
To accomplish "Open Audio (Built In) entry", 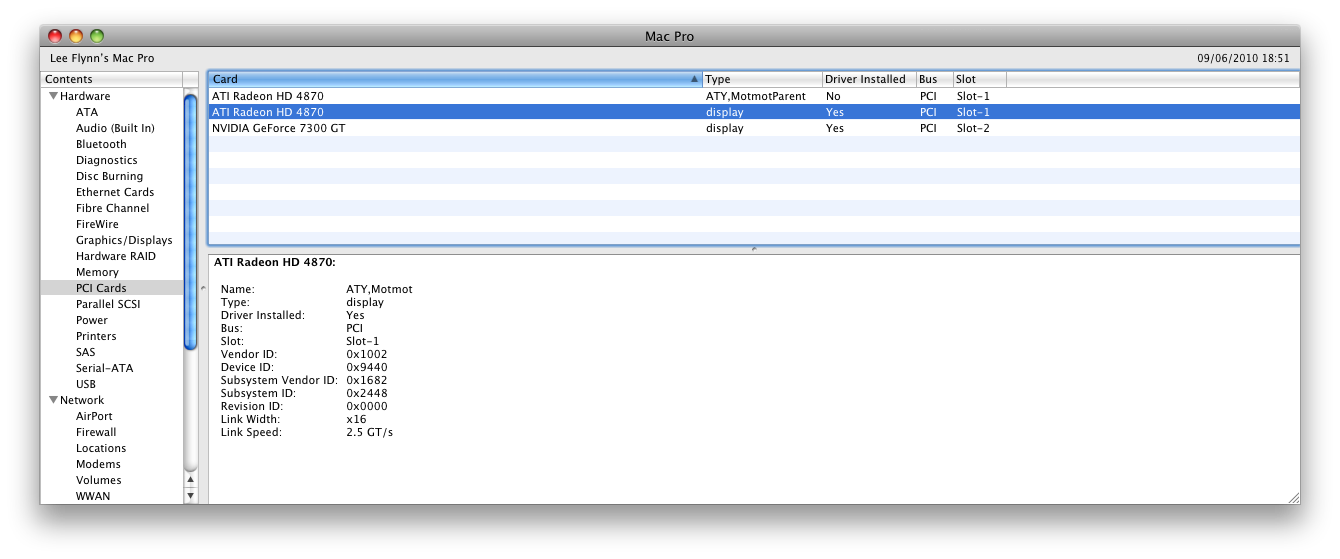I will click(115, 128).
